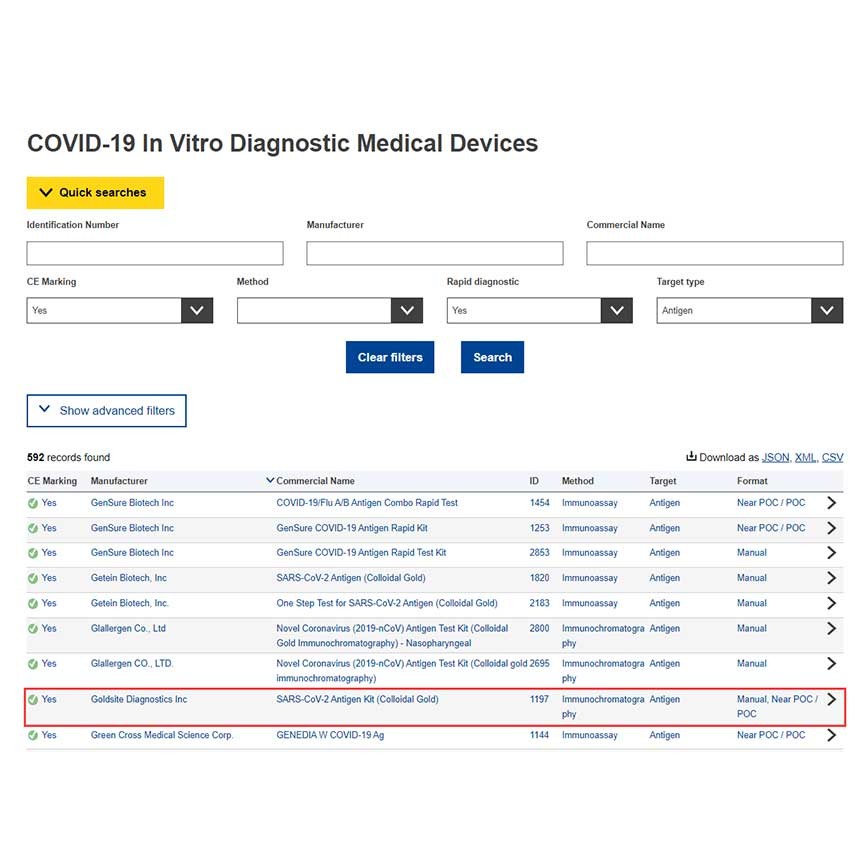Focus the Identification Number field
The height and width of the screenshot is (868, 868).
click(x=155, y=253)
